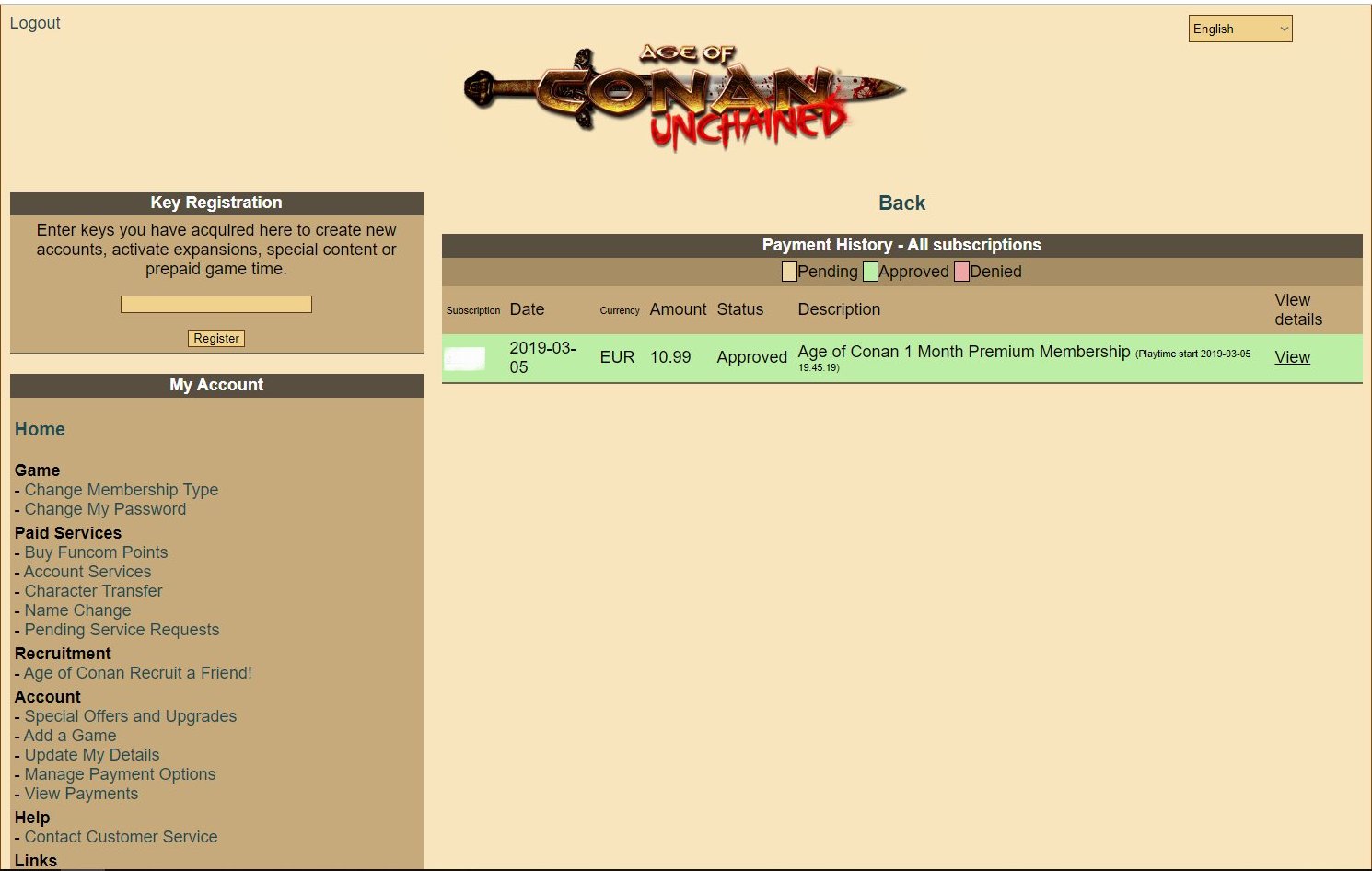Click the Paid Services section heading

point(68,533)
